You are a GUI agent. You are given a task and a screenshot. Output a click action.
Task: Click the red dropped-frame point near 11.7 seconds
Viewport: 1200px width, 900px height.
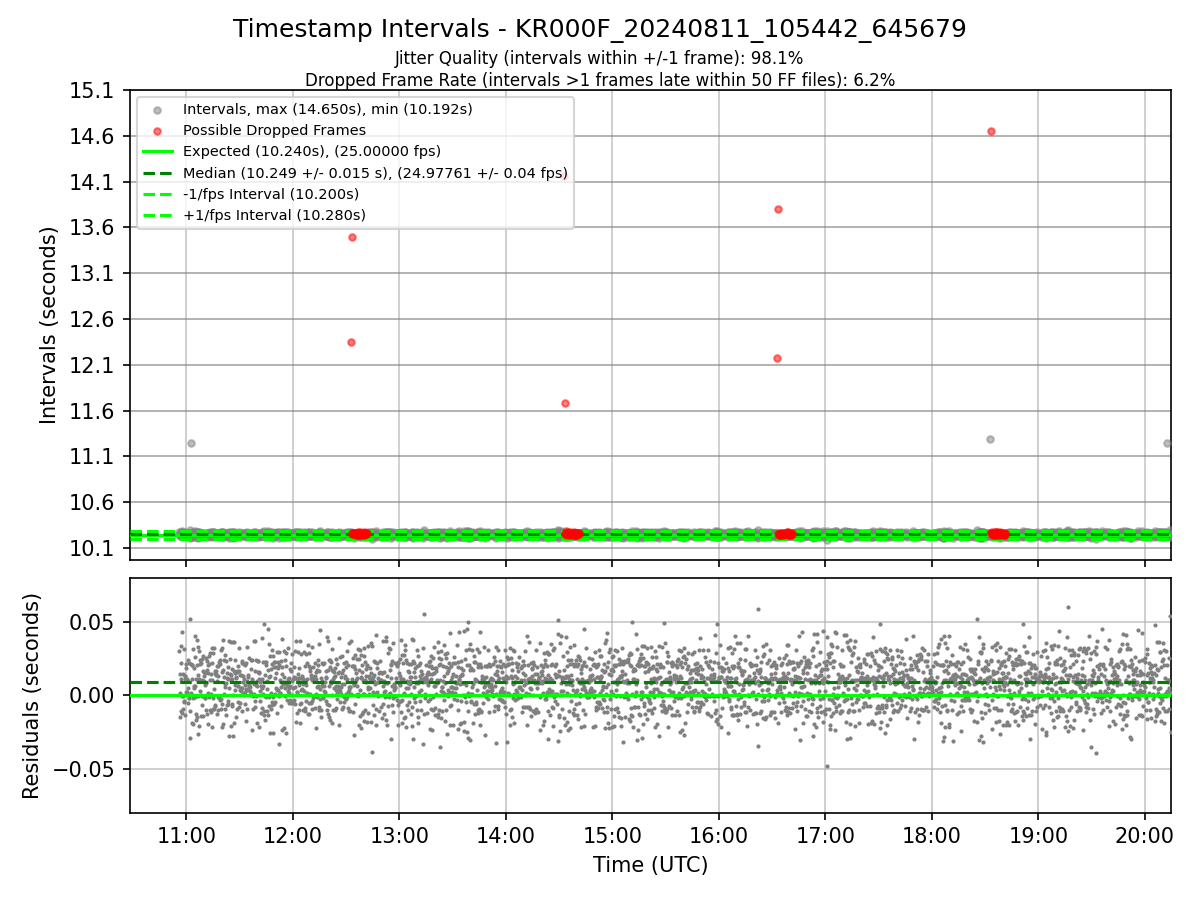(x=565, y=403)
